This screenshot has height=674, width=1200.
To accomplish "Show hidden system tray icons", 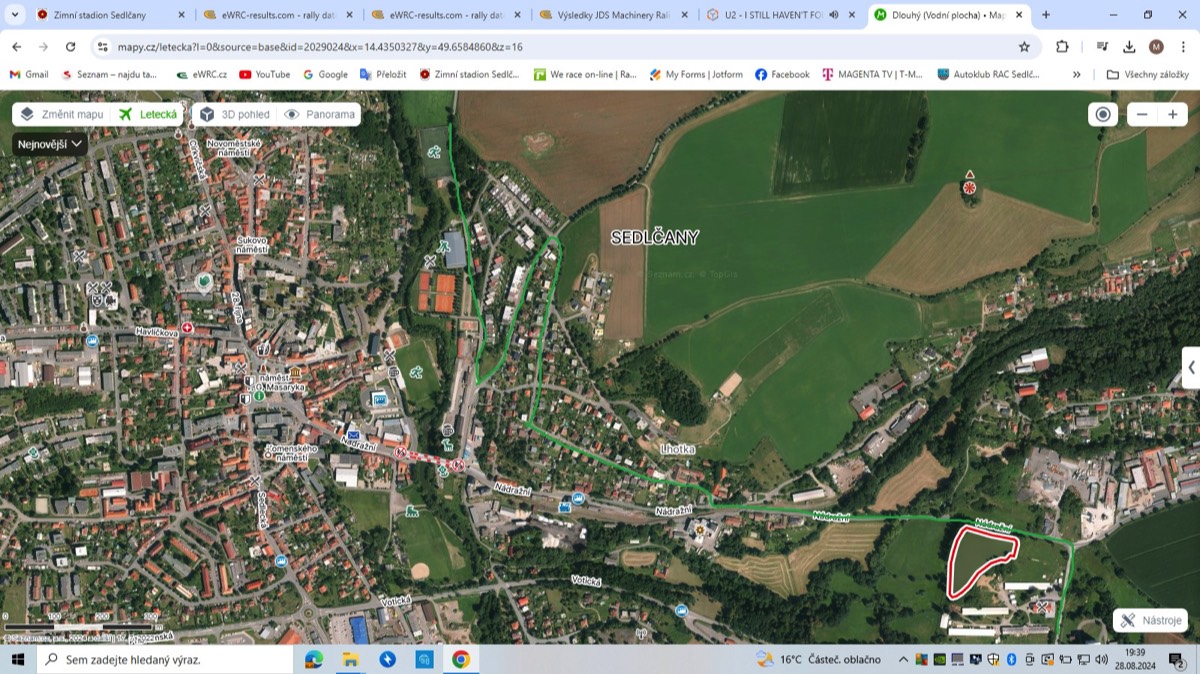I will click(904, 659).
